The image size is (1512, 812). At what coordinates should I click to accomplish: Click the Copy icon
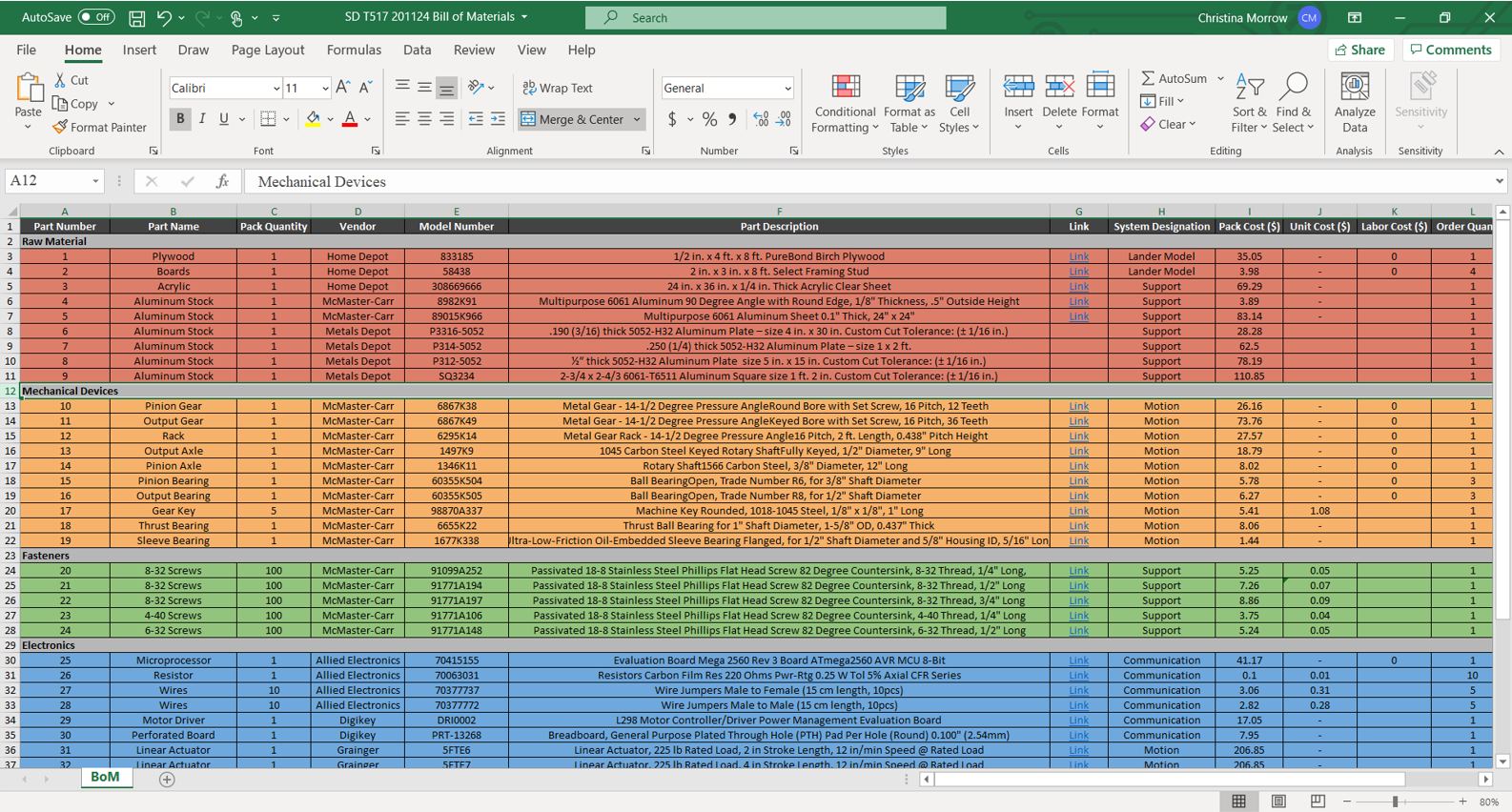60,104
